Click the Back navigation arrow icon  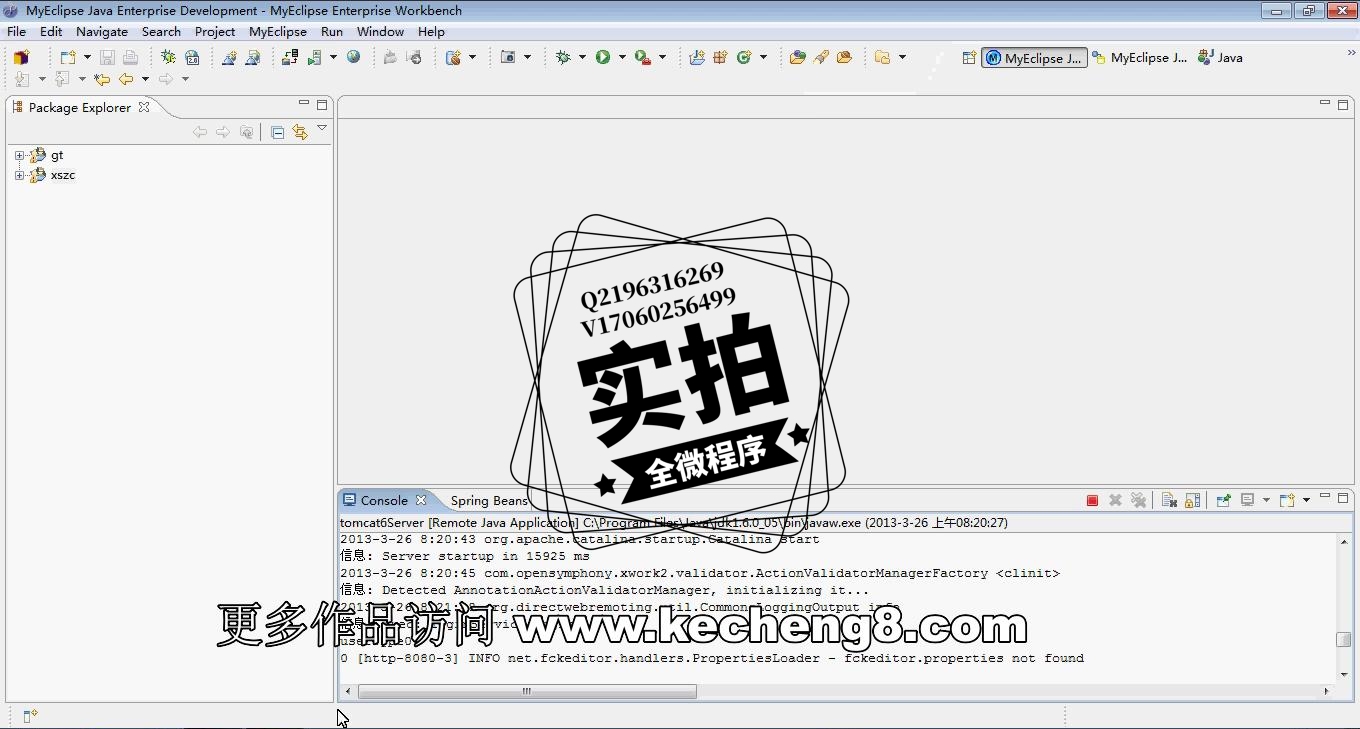(x=126, y=79)
